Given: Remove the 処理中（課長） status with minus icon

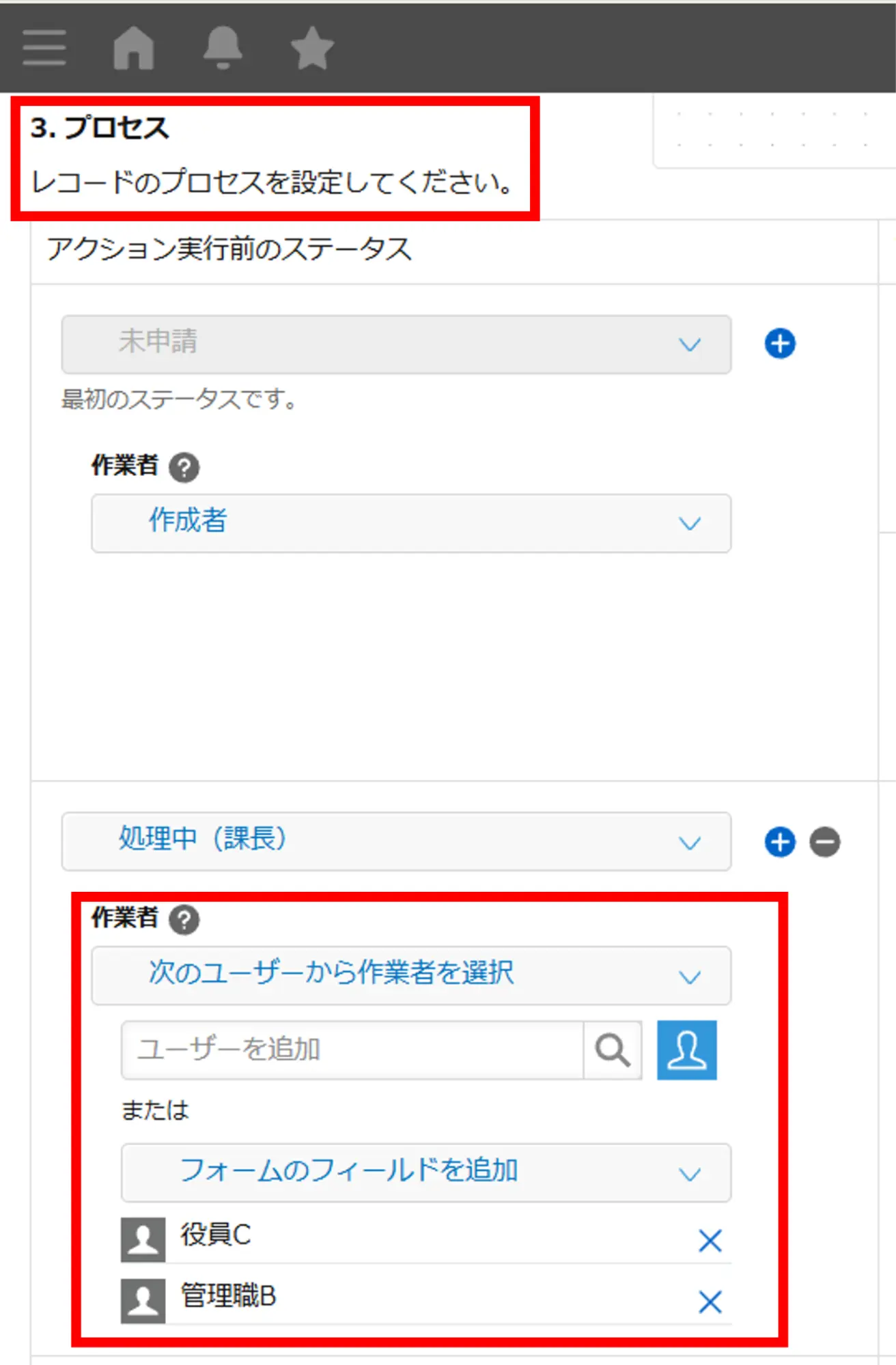Looking at the screenshot, I should point(825,842).
